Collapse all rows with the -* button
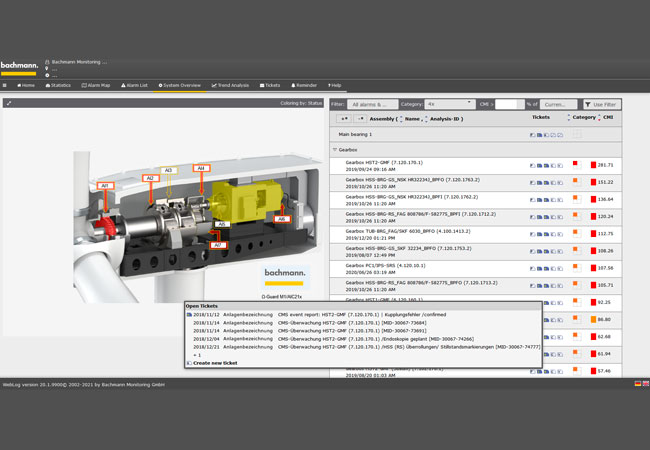 pyautogui.click(x=361, y=119)
